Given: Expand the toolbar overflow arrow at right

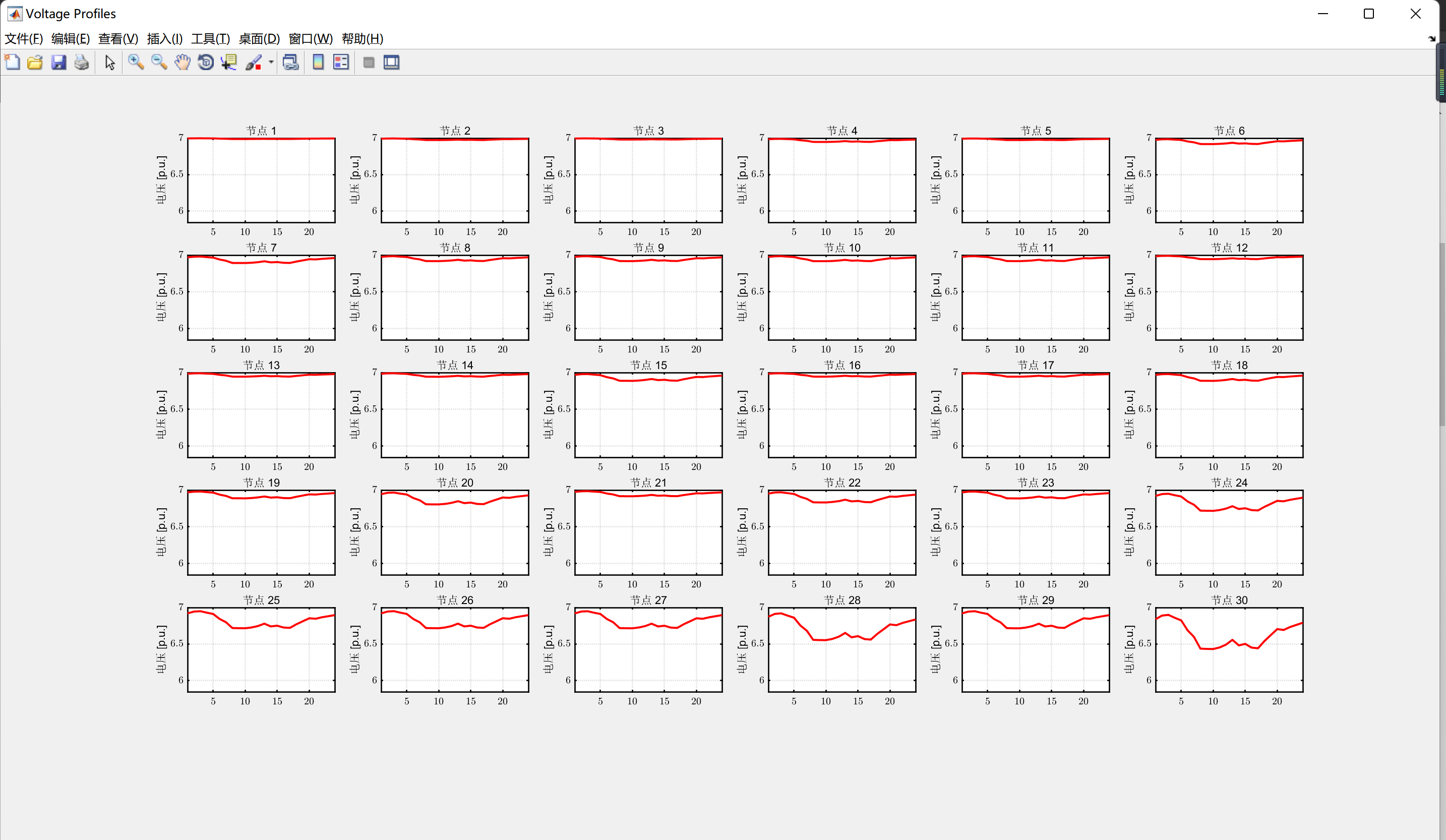Looking at the screenshot, I should pos(1432,39).
